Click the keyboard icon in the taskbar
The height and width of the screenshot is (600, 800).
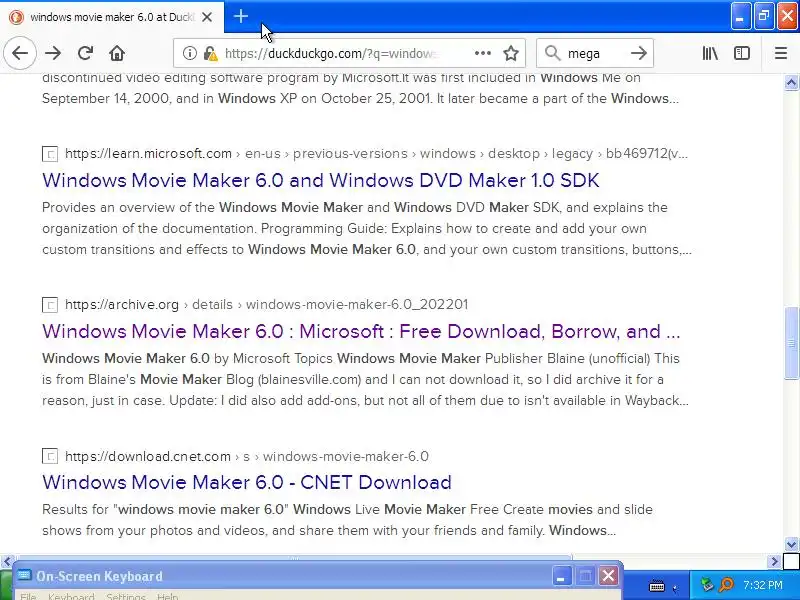pos(657,587)
